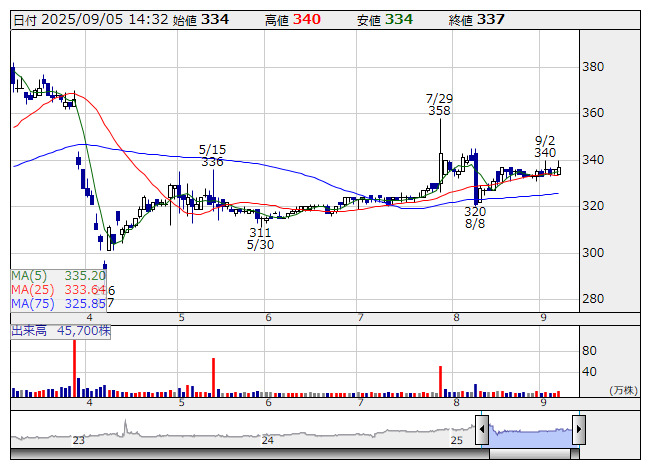Click the 日付 2025/09/05 14:32 timestamp
653x470 pixels.
[x=90, y=20]
